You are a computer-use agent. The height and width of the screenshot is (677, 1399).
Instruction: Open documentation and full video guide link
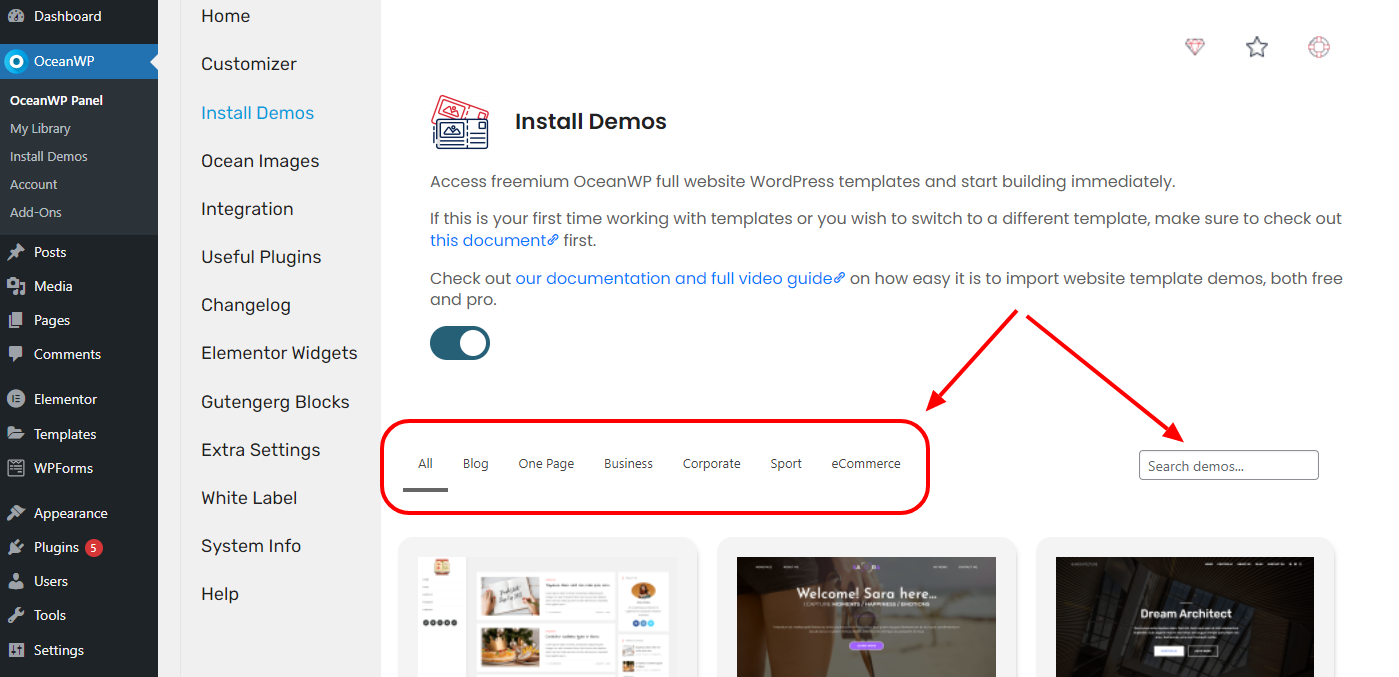680,279
